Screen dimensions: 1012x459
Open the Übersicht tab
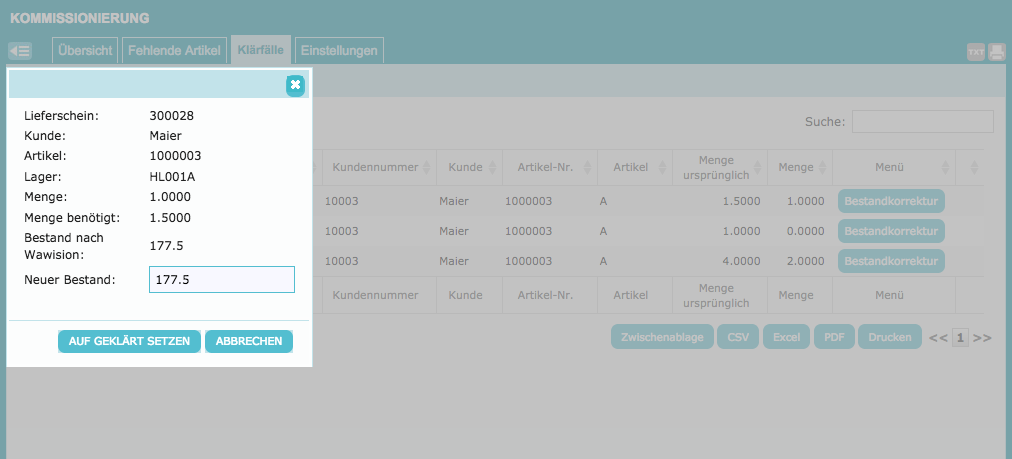click(x=85, y=50)
